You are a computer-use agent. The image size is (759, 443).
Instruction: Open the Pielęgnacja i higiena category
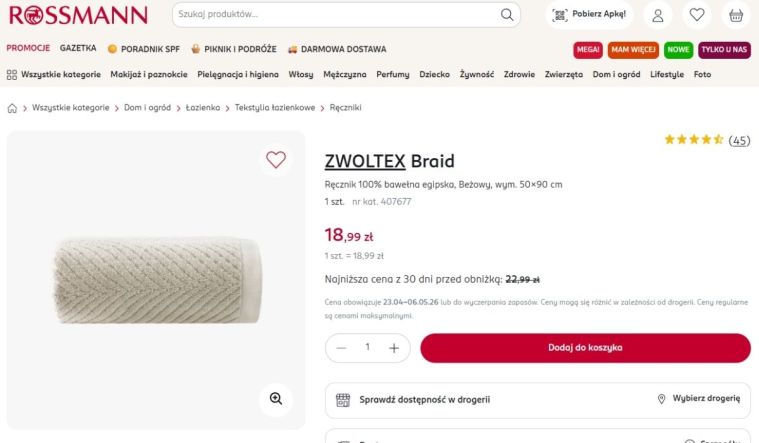pos(239,75)
